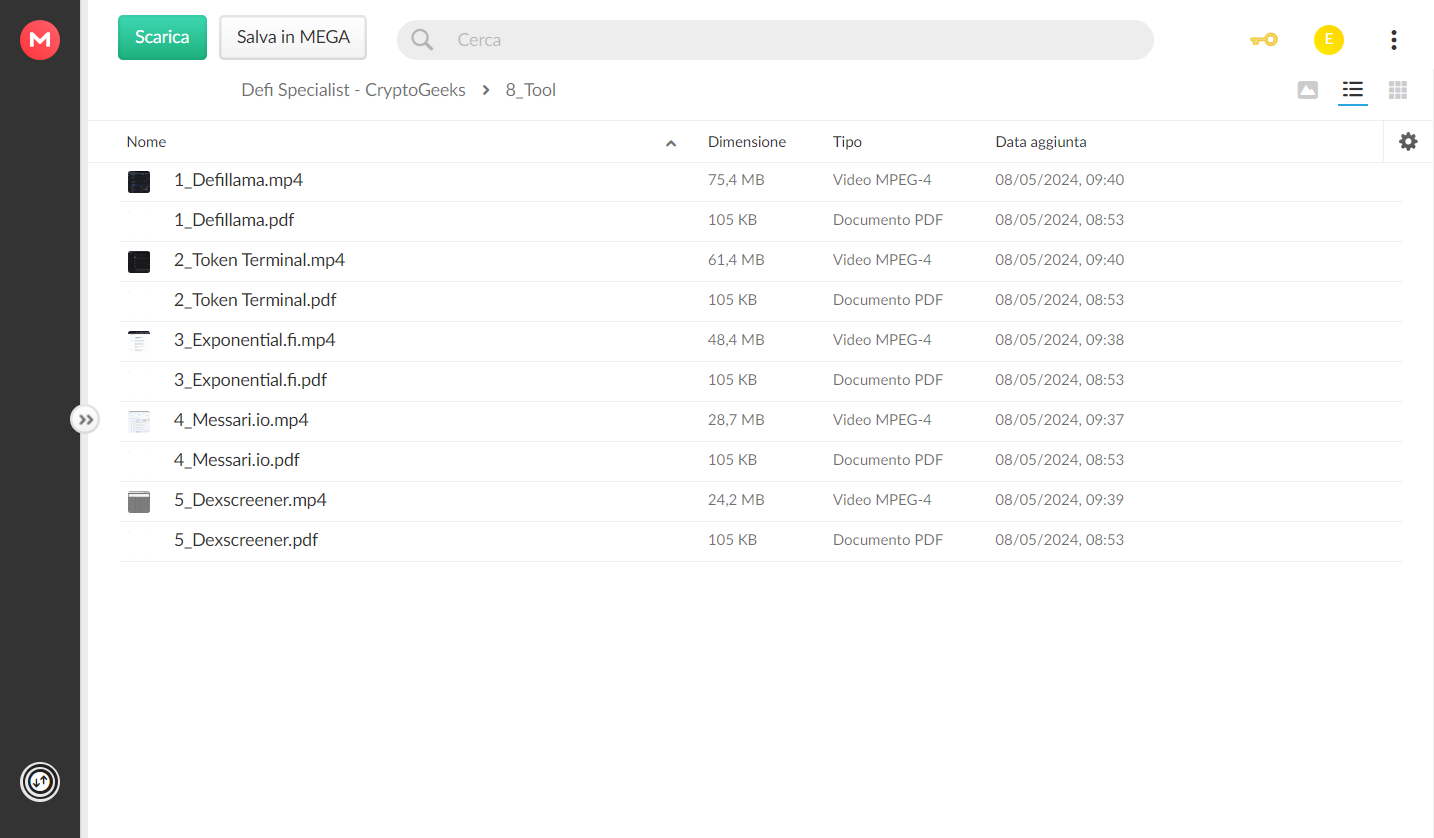Toggle sort order arrow in Nome column
The height and width of the screenshot is (838, 1434).
pyautogui.click(x=671, y=143)
